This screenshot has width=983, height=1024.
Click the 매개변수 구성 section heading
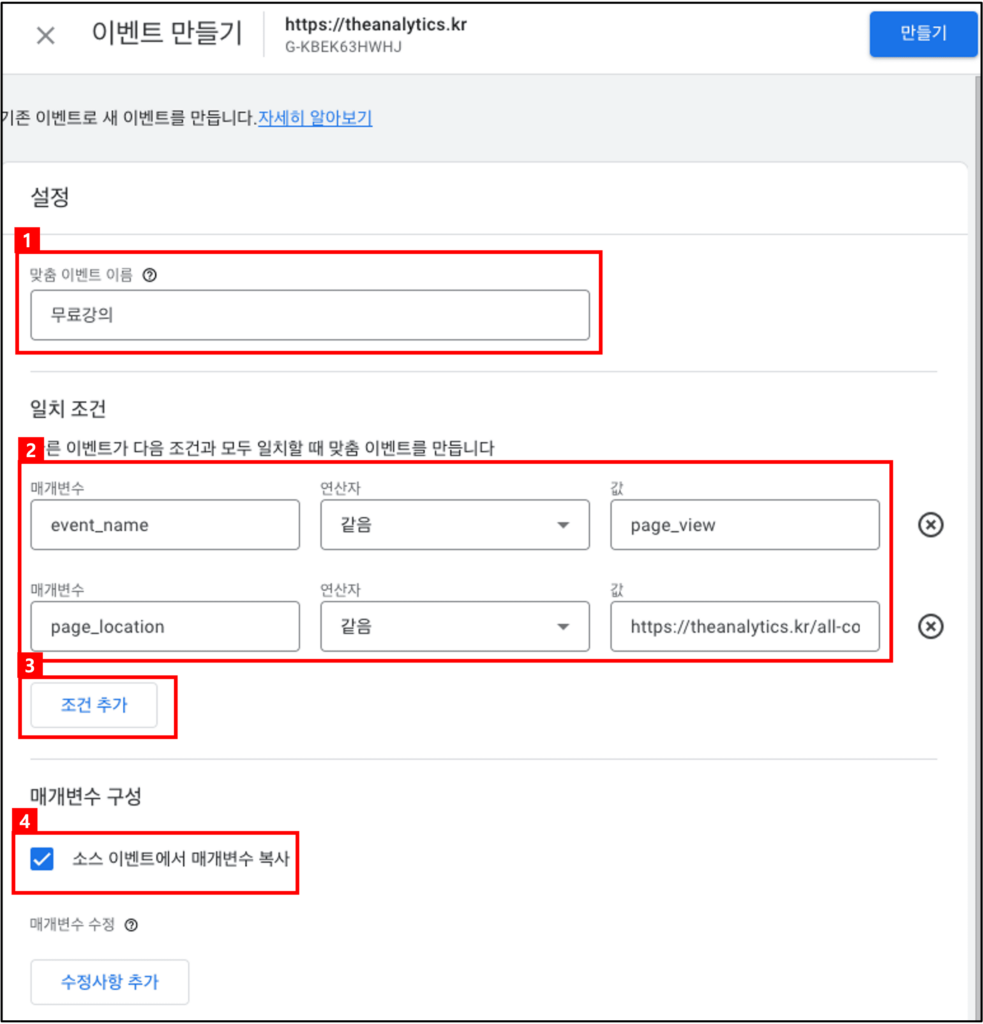point(86,796)
